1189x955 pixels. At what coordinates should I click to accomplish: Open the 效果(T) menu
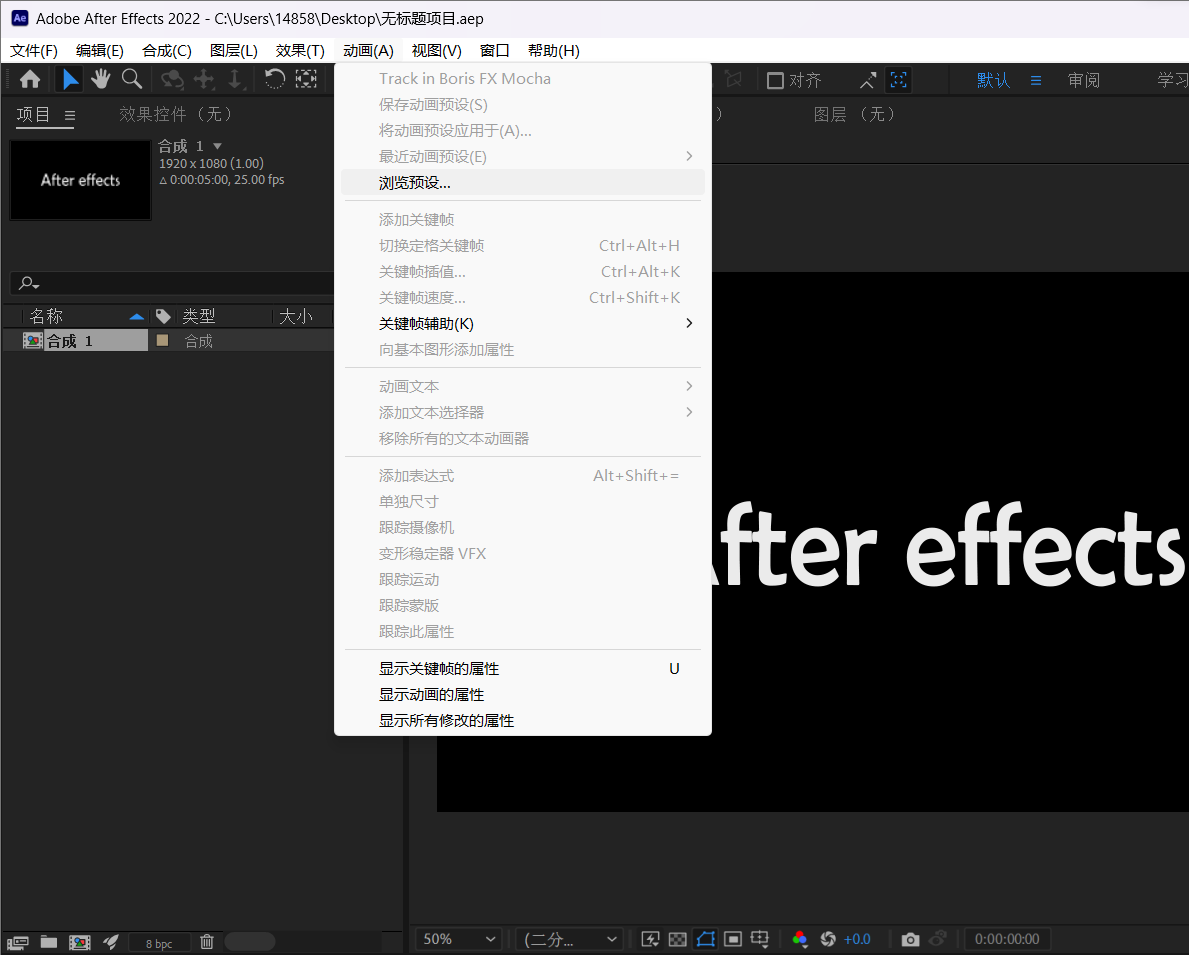300,51
